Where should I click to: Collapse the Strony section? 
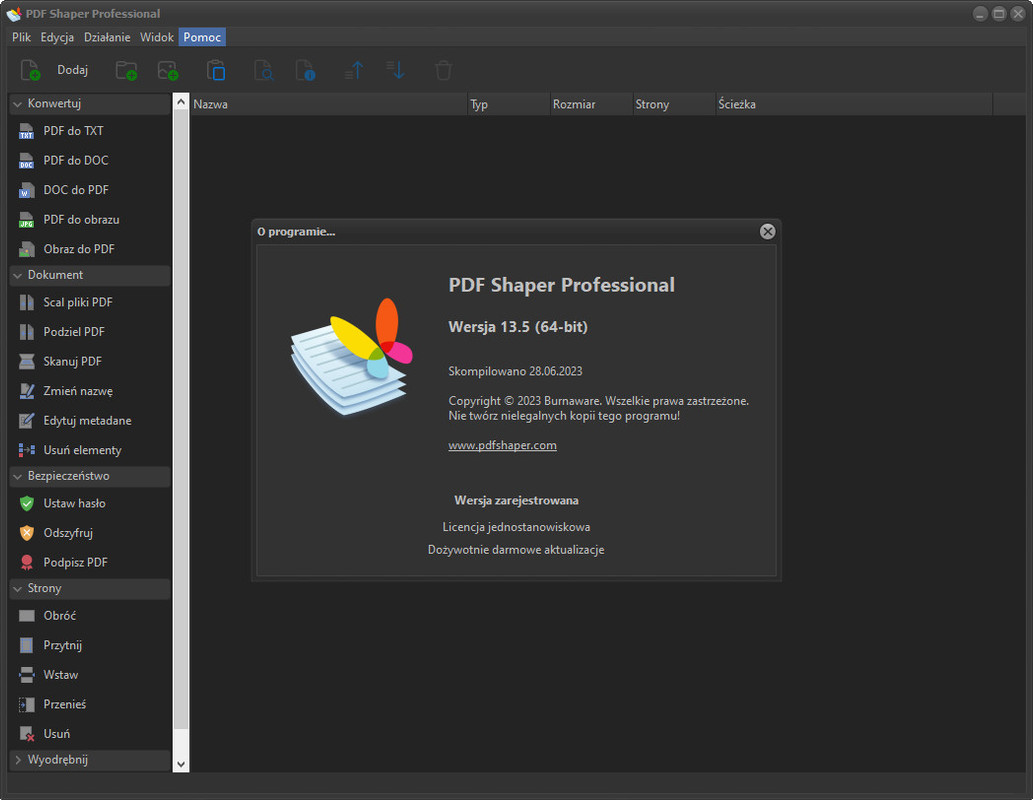[18, 588]
